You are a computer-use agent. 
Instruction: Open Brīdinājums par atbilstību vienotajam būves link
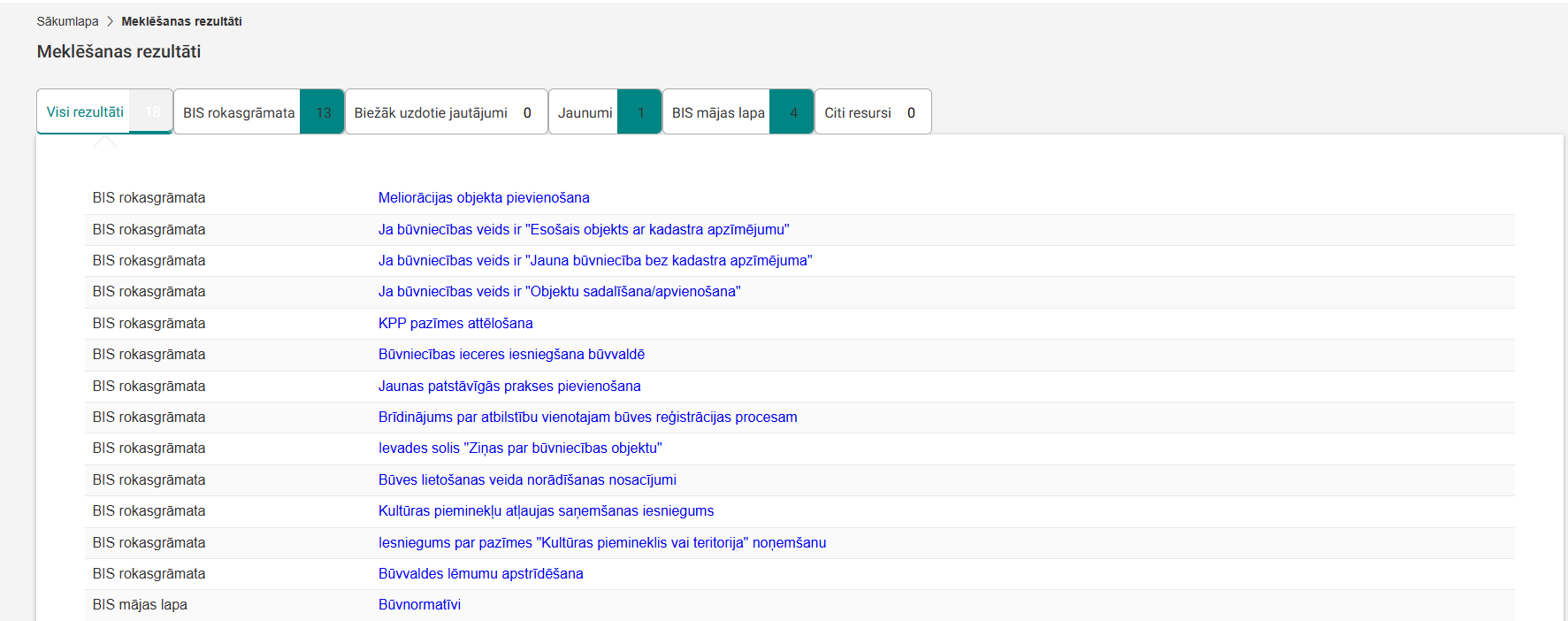pyautogui.click(x=587, y=418)
